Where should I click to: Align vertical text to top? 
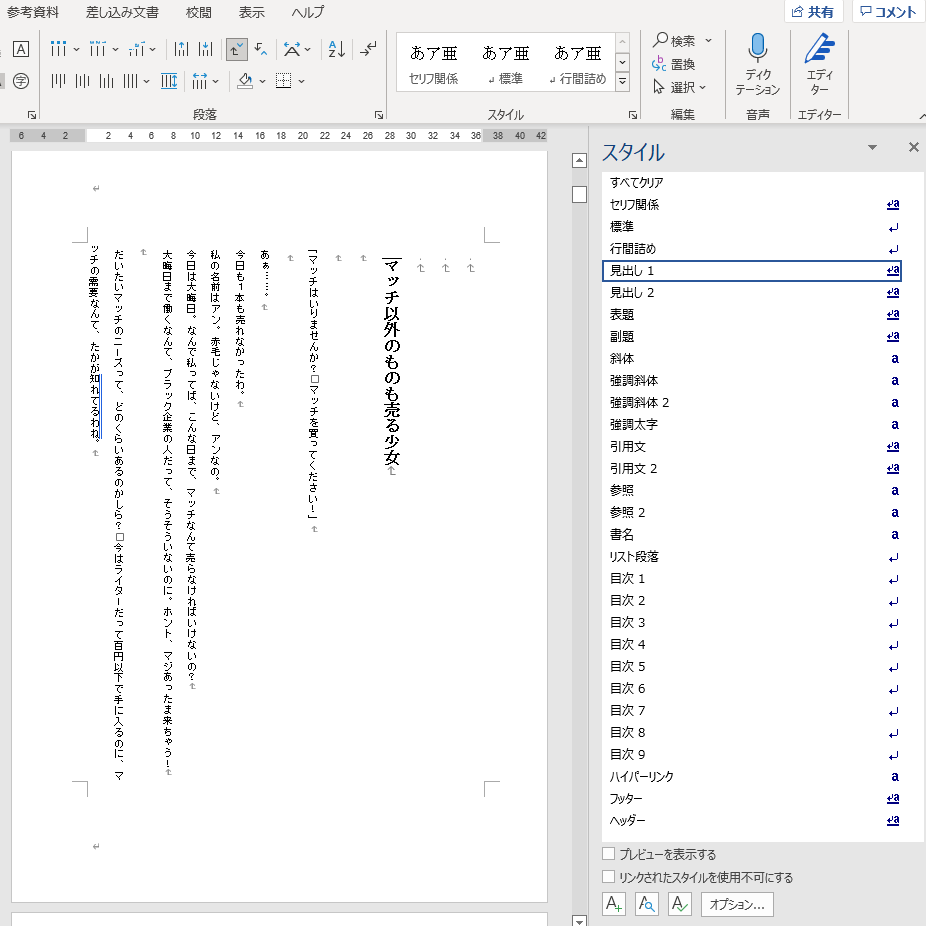point(58,81)
